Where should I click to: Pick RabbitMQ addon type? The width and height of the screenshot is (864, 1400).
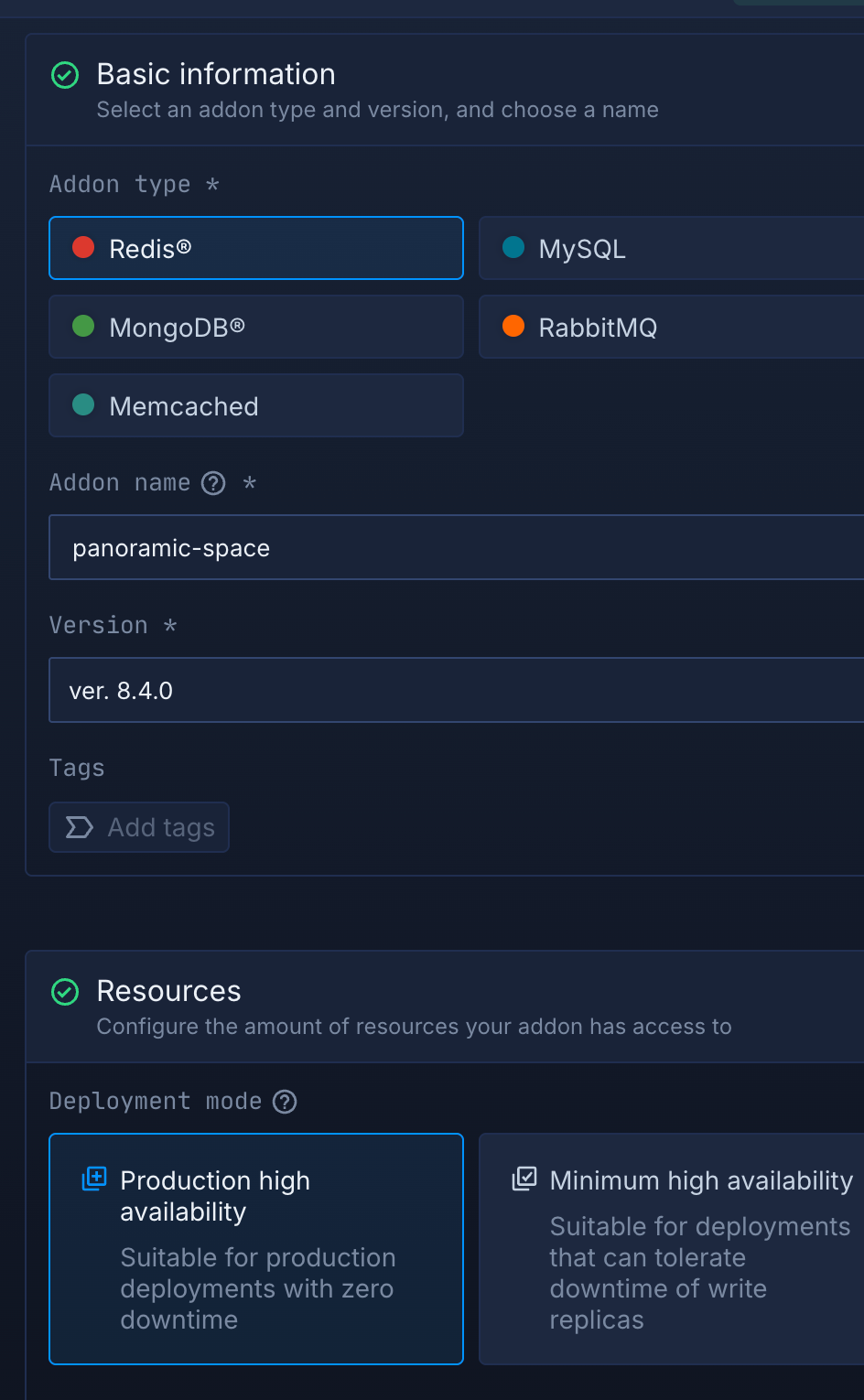click(x=671, y=327)
